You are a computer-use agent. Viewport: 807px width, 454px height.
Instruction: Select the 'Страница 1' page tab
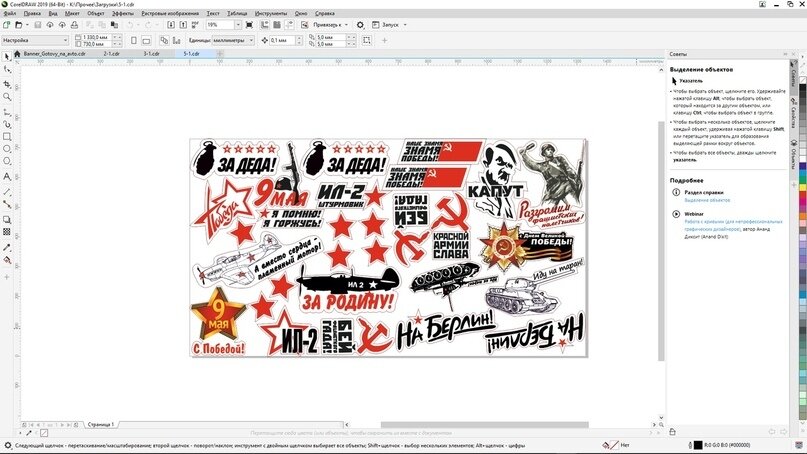click(x=101, y=425)
